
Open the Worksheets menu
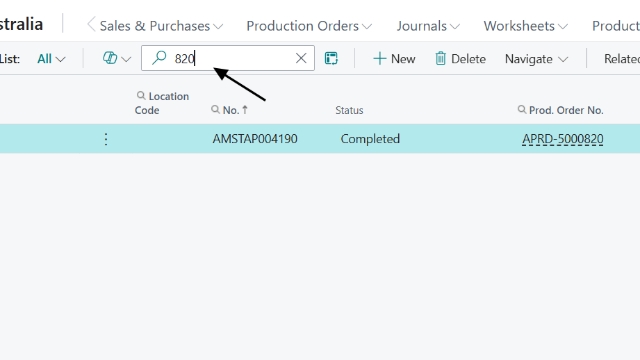point(526,26)
